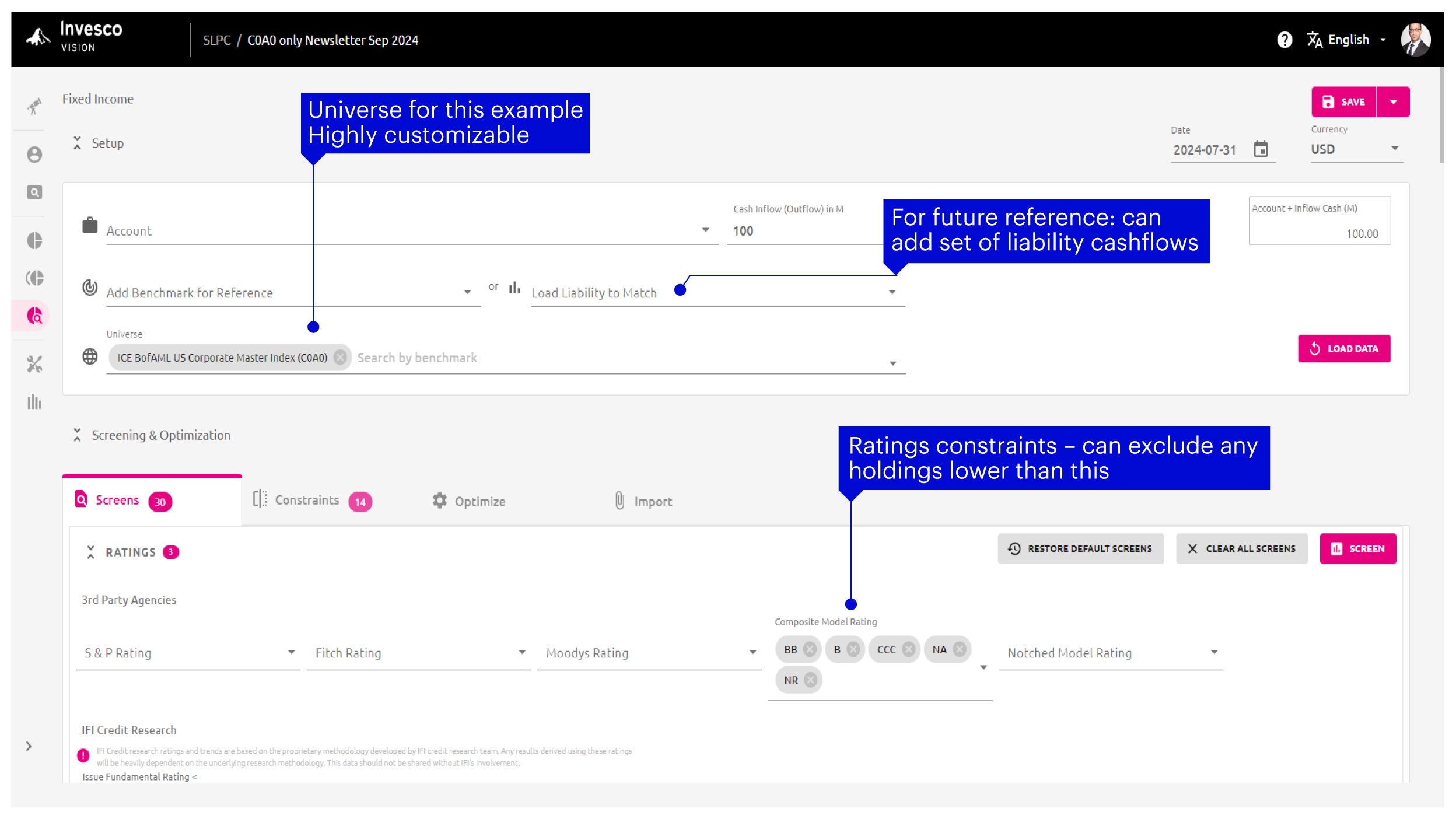The height and width of the screenshot is (819, 1456).
Task: Click the translate language icon
Action: (1314, 40)
